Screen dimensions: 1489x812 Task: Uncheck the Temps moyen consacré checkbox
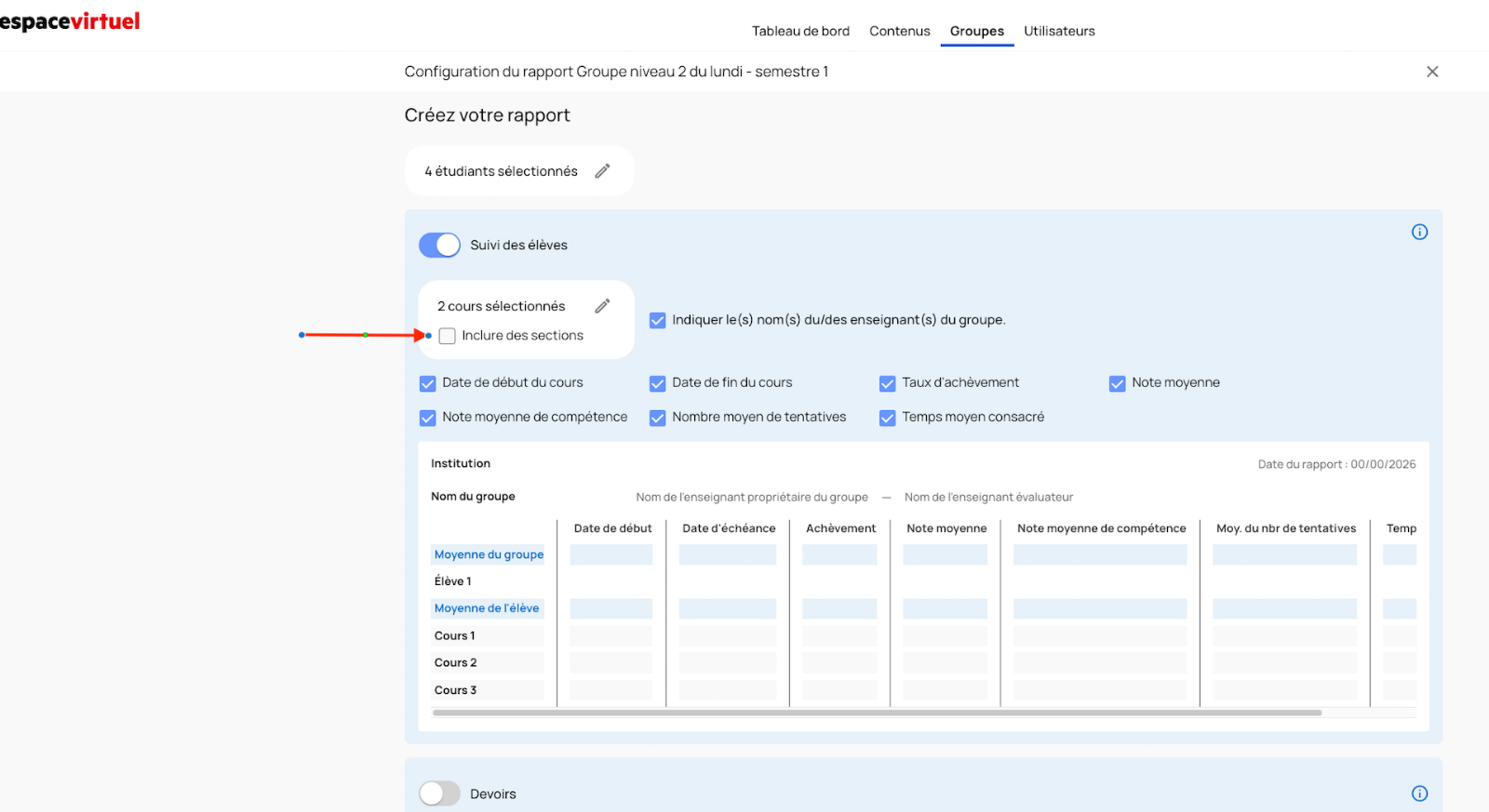(x=888, y=418)
